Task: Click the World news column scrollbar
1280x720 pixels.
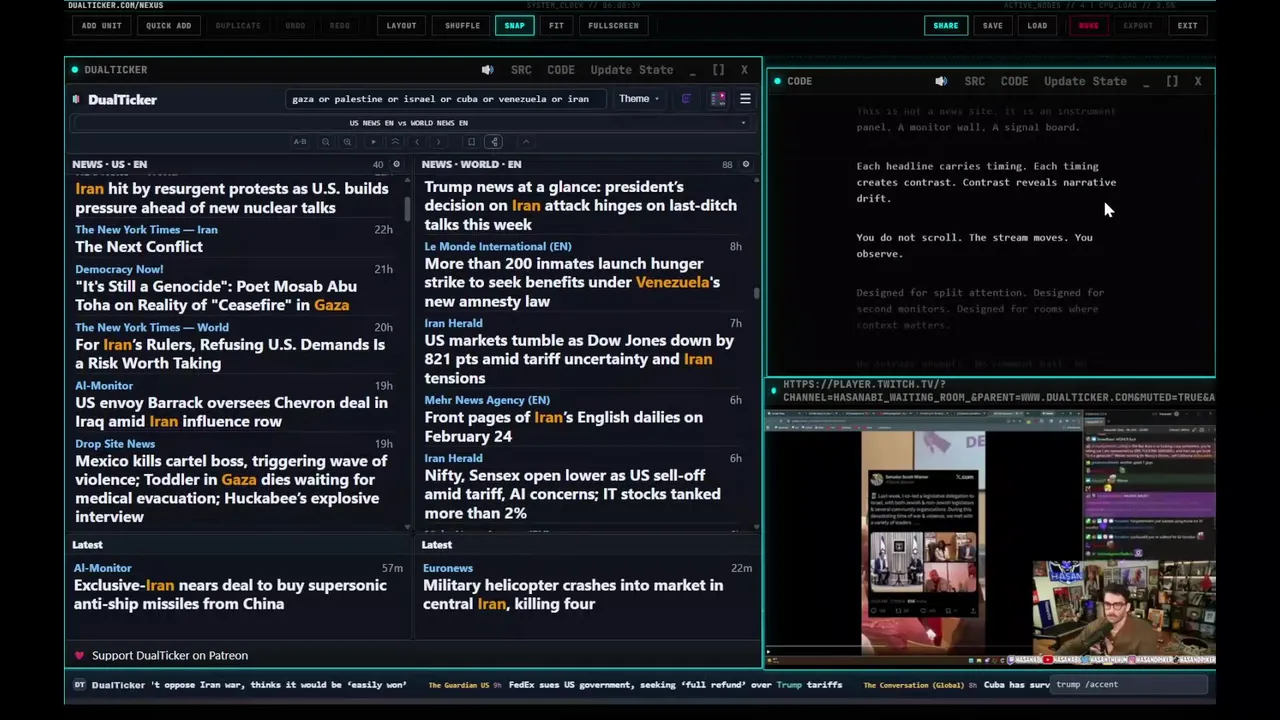Action: (756, 293)
